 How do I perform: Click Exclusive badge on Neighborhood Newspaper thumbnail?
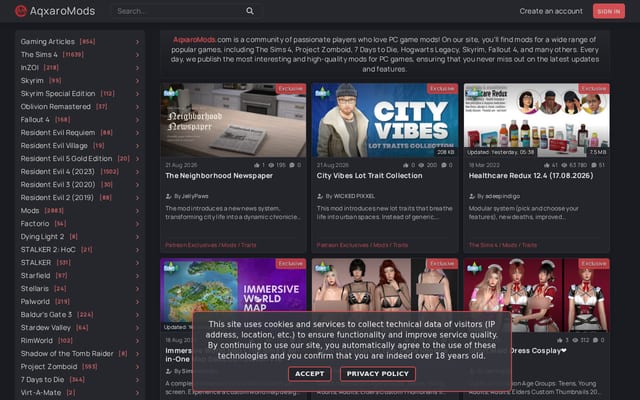point(291,89)
